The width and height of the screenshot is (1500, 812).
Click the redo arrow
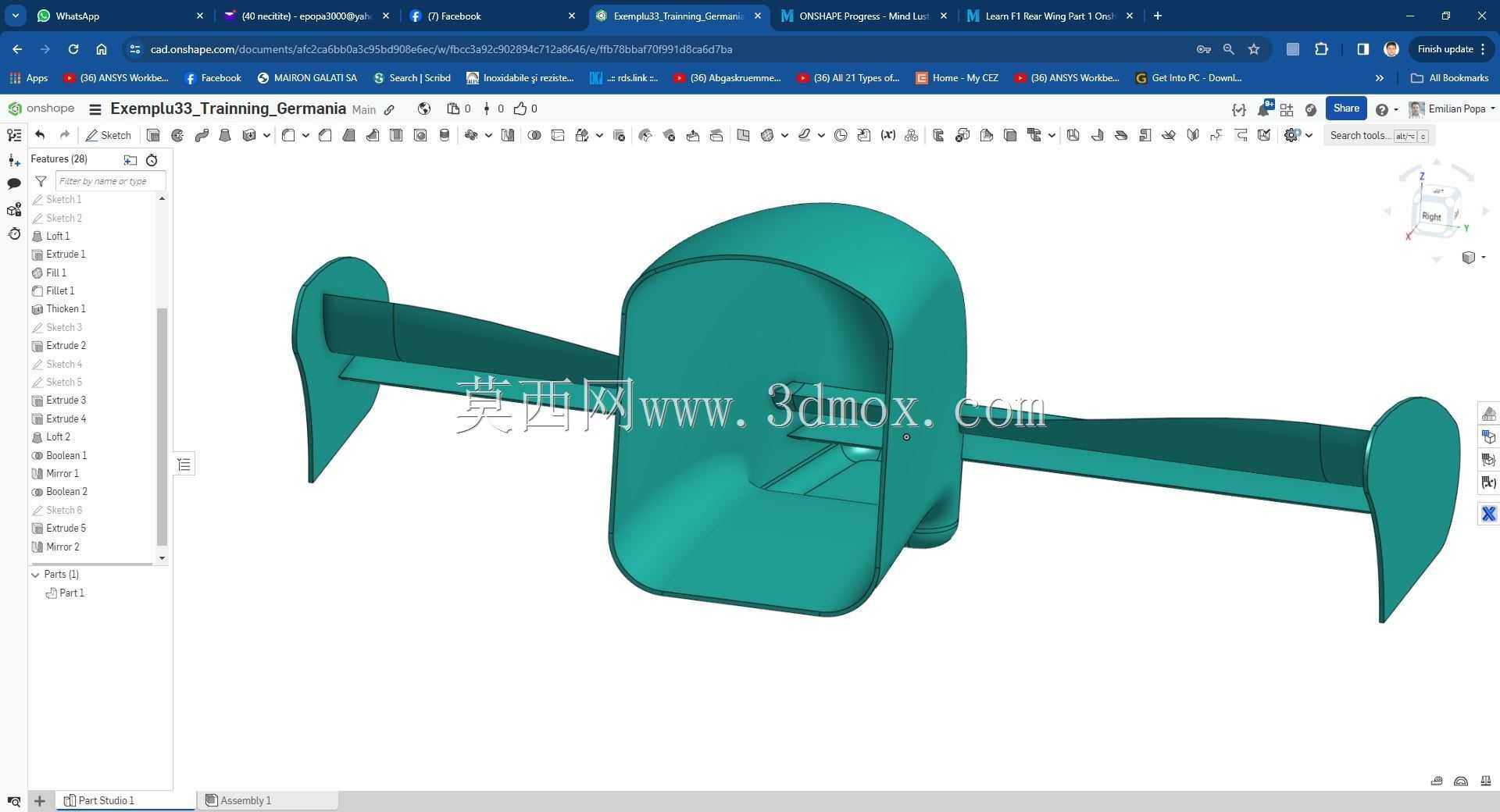coord(65,135)
